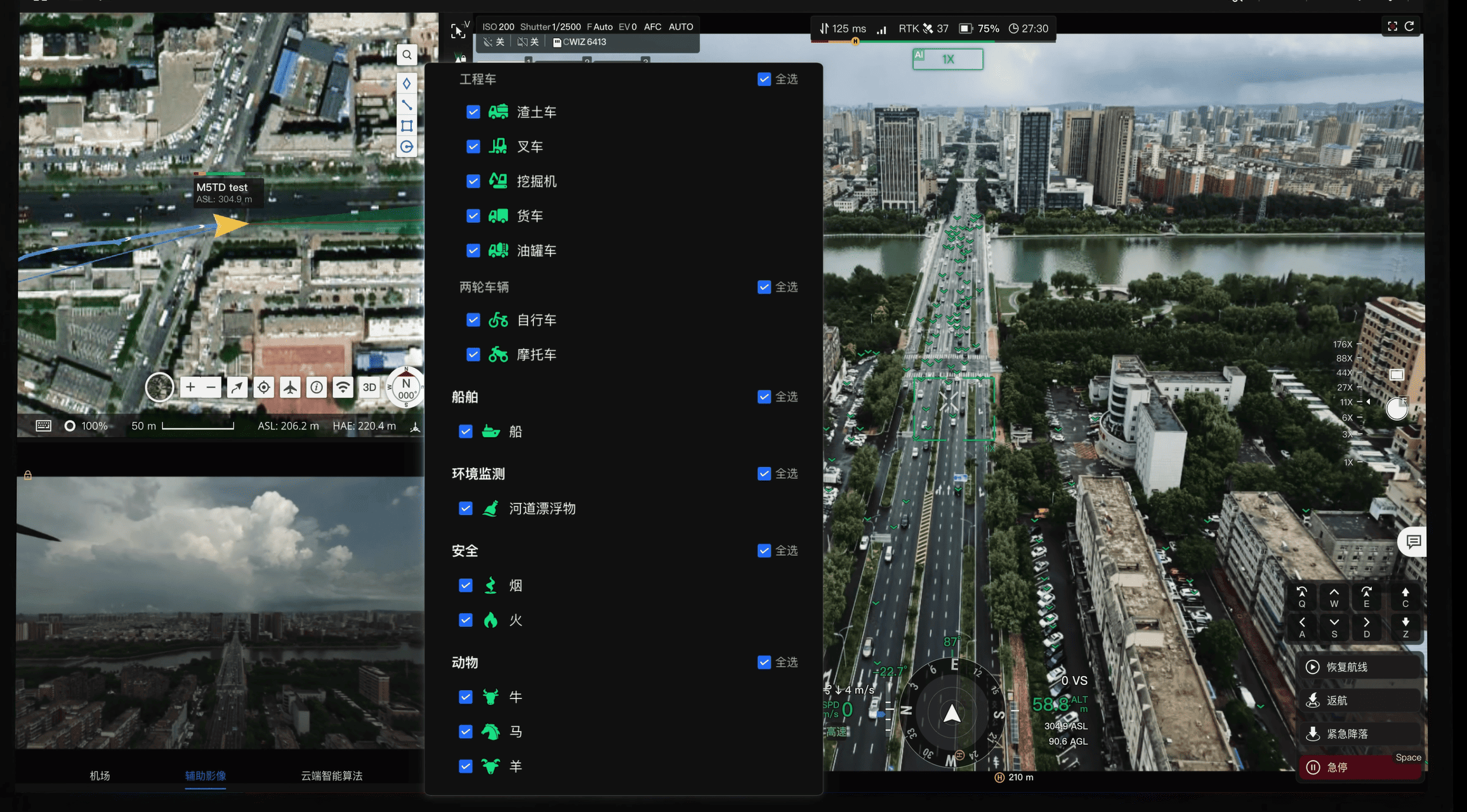Center map on the aircraft icon
The image size is (1467, 812).
tap(290, 387)
